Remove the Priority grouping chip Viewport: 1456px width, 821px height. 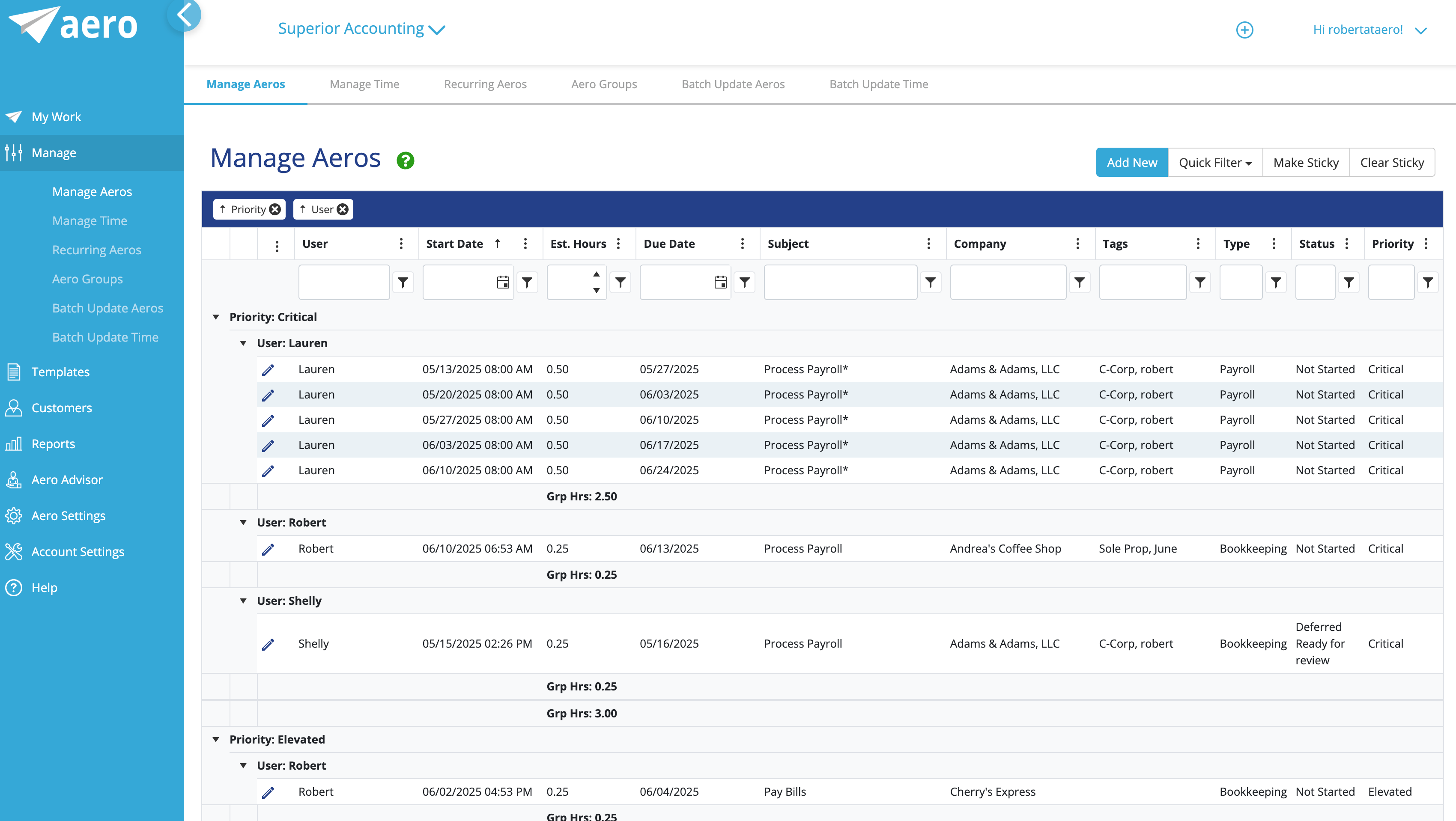pos(275,209)
